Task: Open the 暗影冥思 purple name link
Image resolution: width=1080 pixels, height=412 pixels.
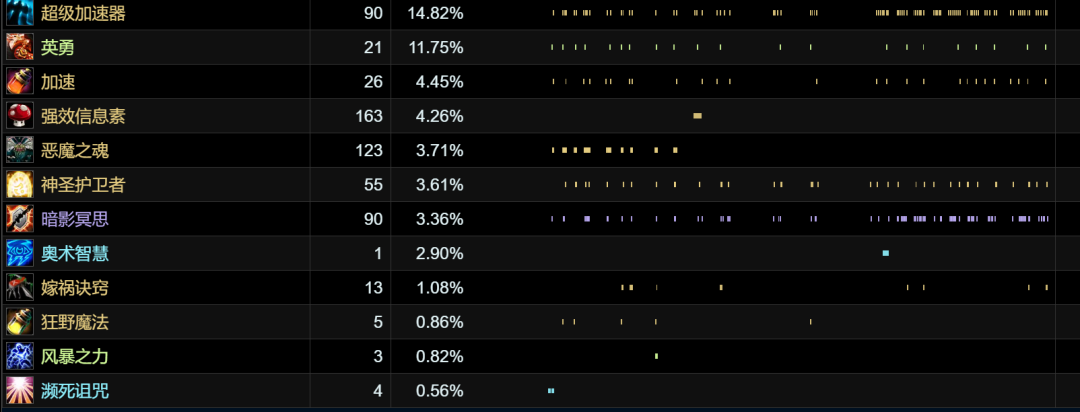Action: click(74, 219)
